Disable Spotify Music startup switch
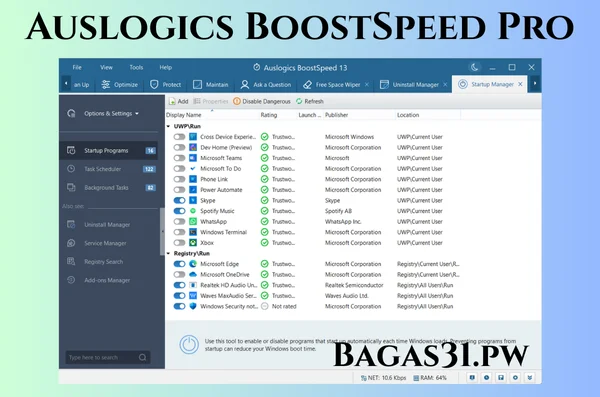 click(x=179, y=211)
